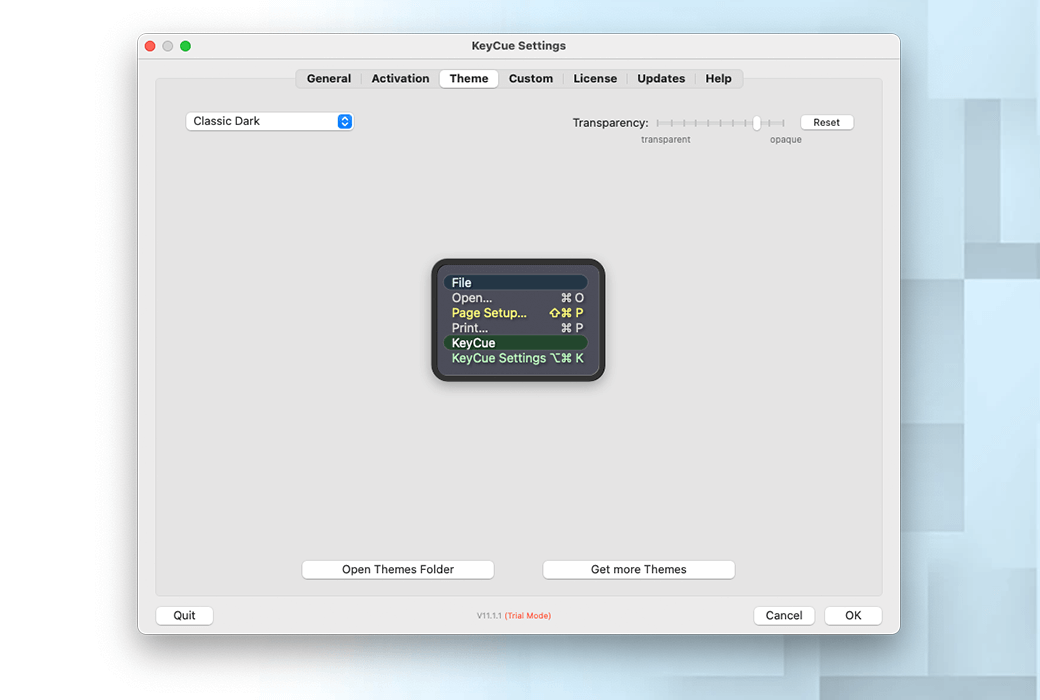Open the Activation tab
This screenshot has width=1040, height=700.
pyautogui.click(x=399, y=78)
